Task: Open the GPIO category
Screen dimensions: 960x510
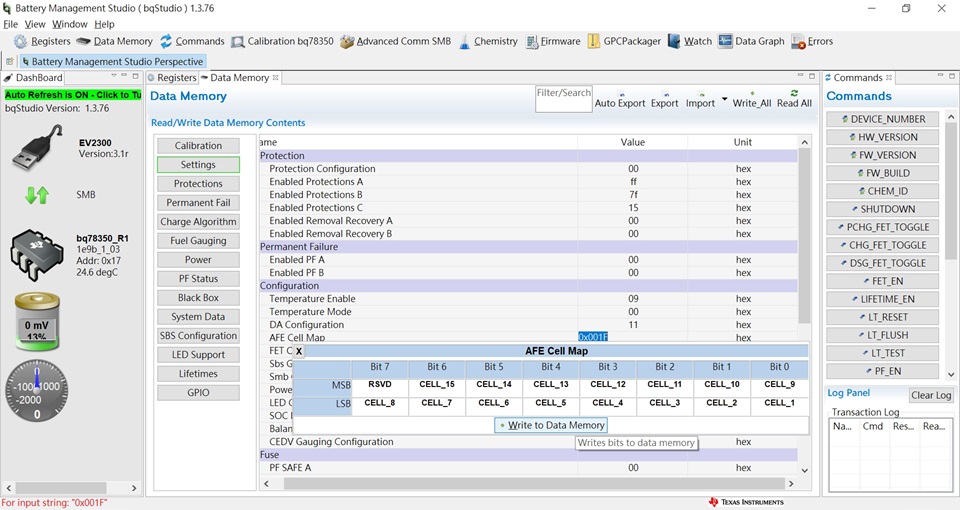Action: pos(198,392)
